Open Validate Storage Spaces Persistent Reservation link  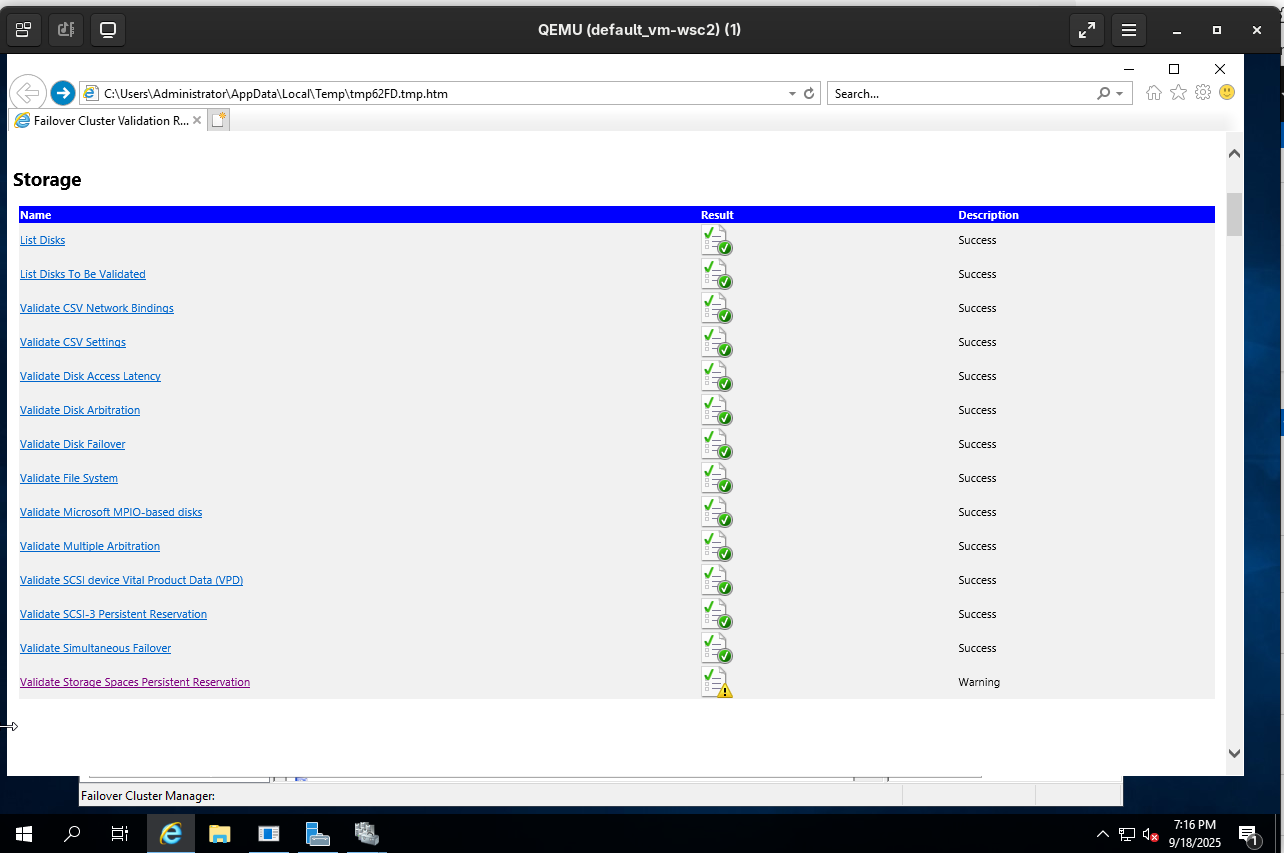(135, 682)
